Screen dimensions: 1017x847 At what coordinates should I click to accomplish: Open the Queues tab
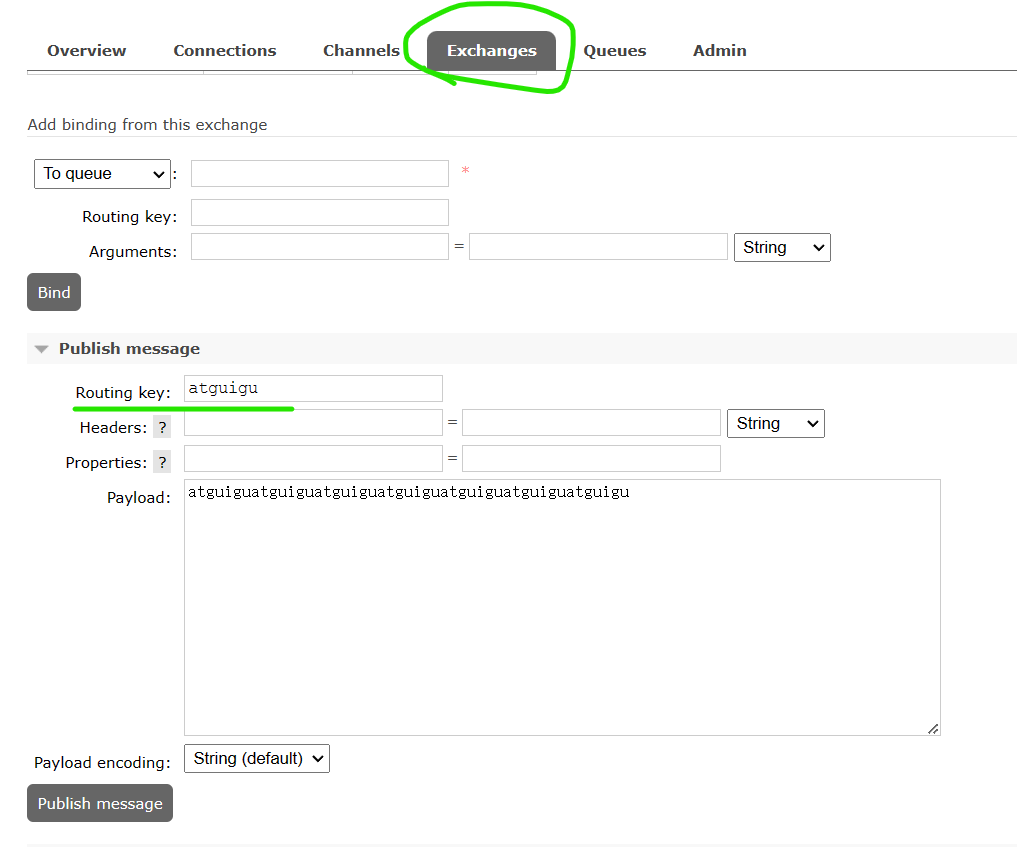(614, 51)
